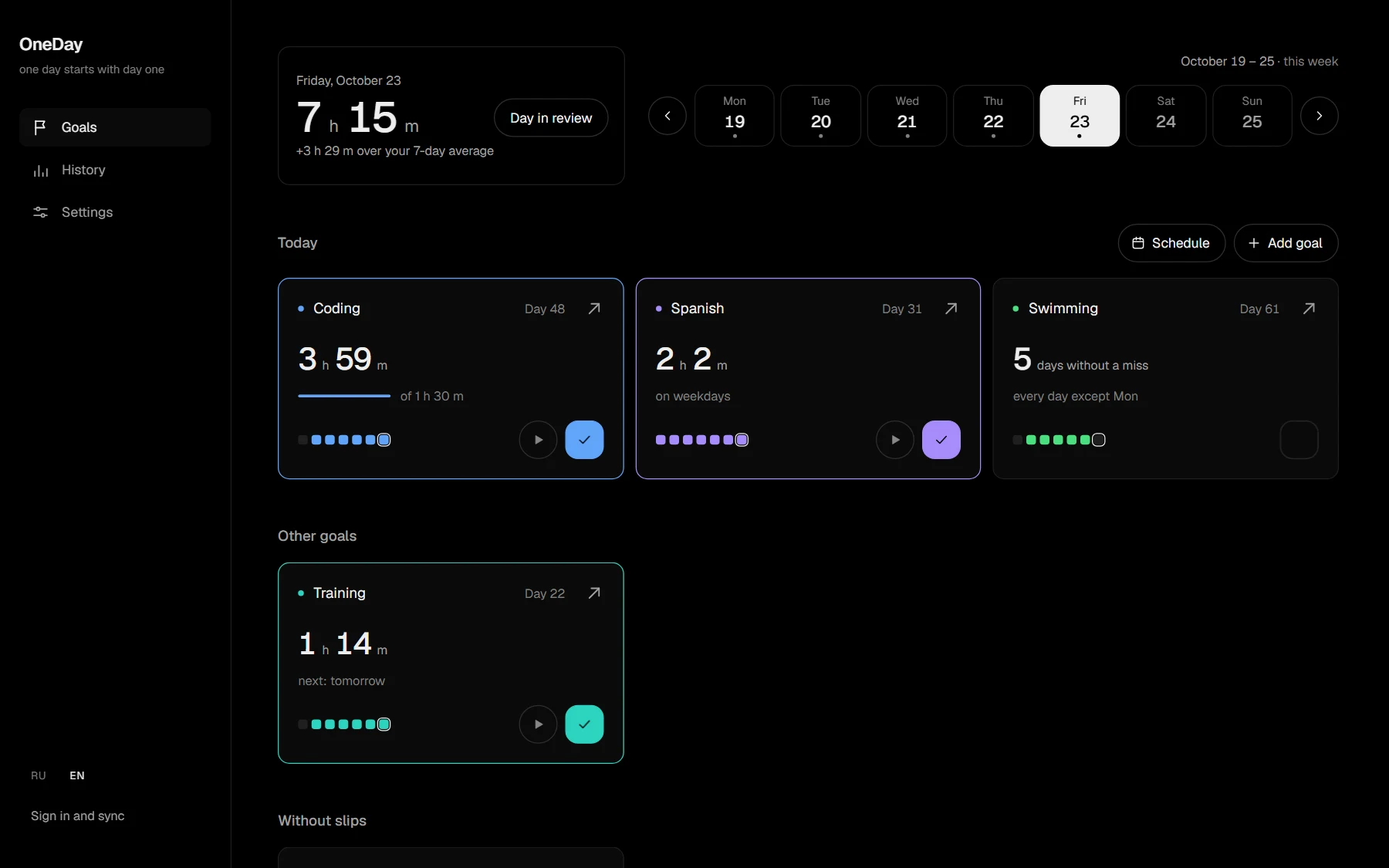The width and height of the screenshot is (1389, 868).
Task: Click today's square in the Coding streak dots
Action: [x=384, y=440]
